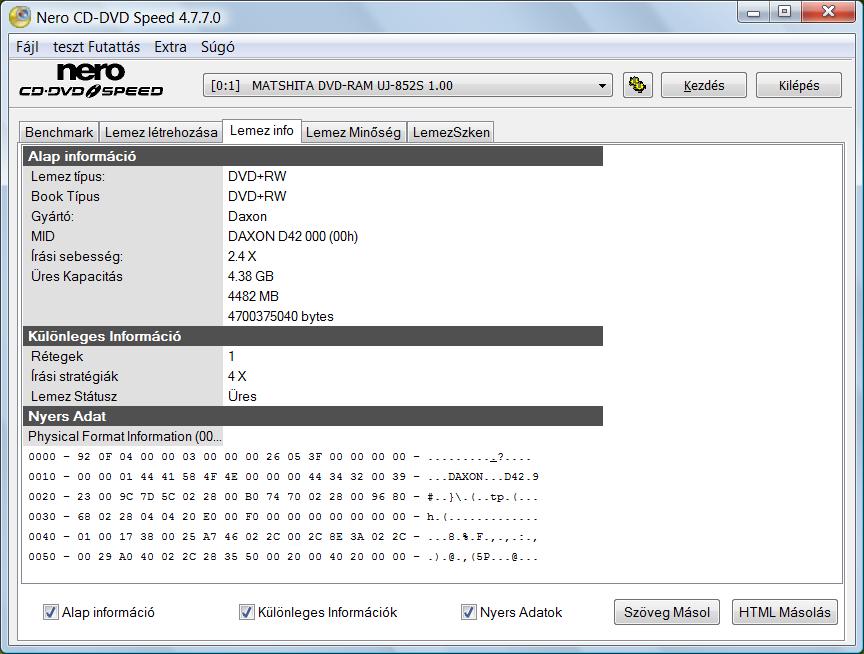Screen dimensions: 864x654
Task: Open the Extra menu
Action: (170, 47)
